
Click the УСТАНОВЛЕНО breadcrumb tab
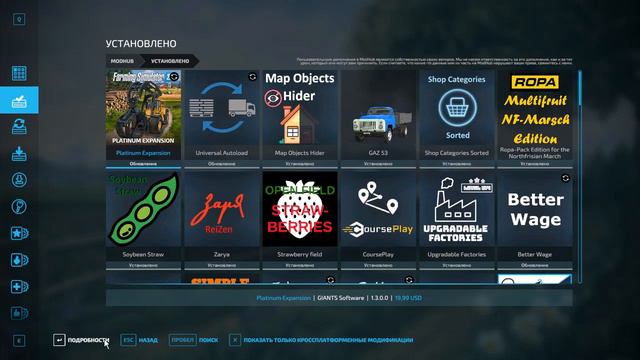coord(170,61)
